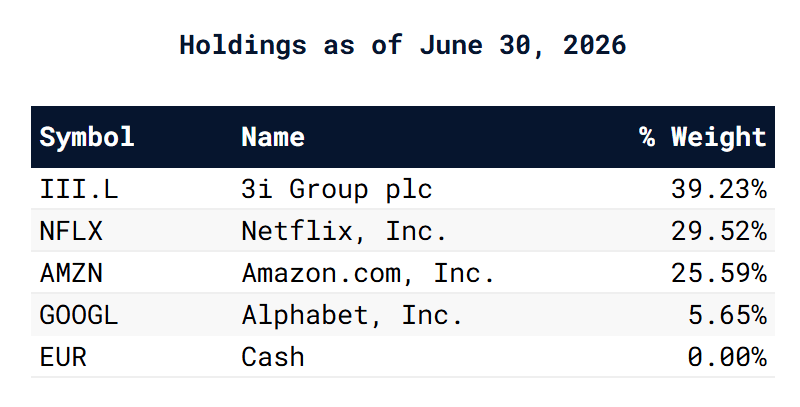Select the GOOGL ticker symbol

79,315
